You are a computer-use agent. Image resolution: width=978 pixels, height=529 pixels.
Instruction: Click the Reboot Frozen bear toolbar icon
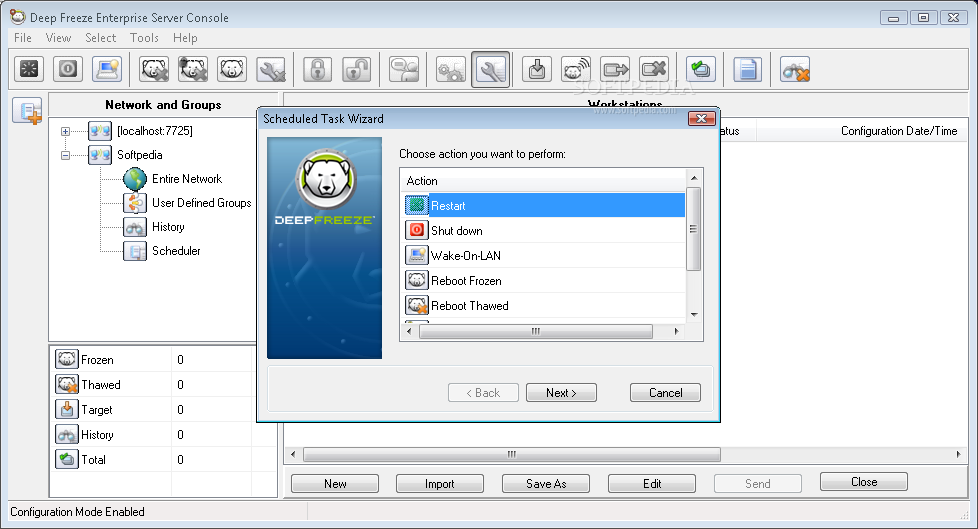tap(232, 69)
